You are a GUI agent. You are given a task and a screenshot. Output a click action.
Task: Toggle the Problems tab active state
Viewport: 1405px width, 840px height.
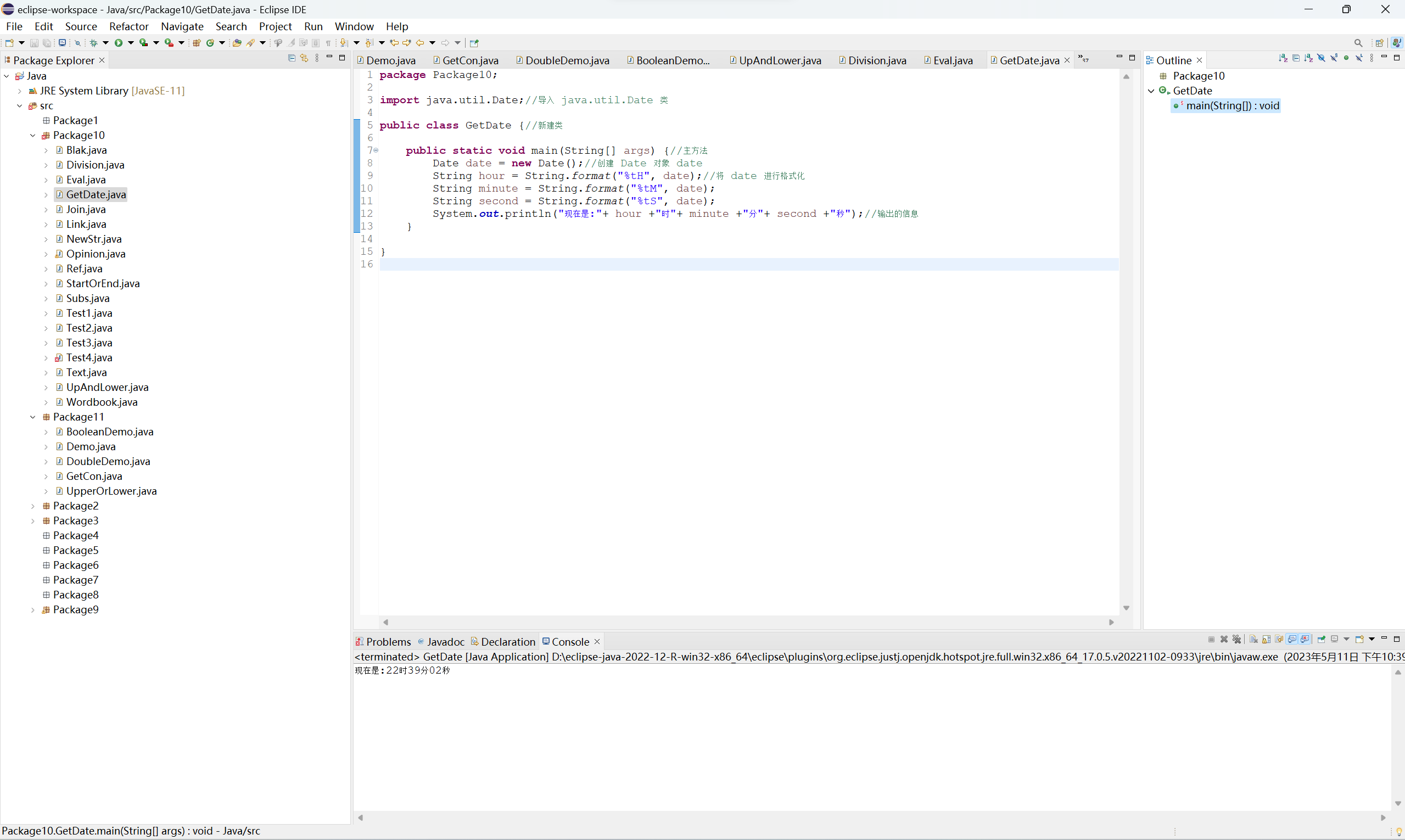pos(384,641)
